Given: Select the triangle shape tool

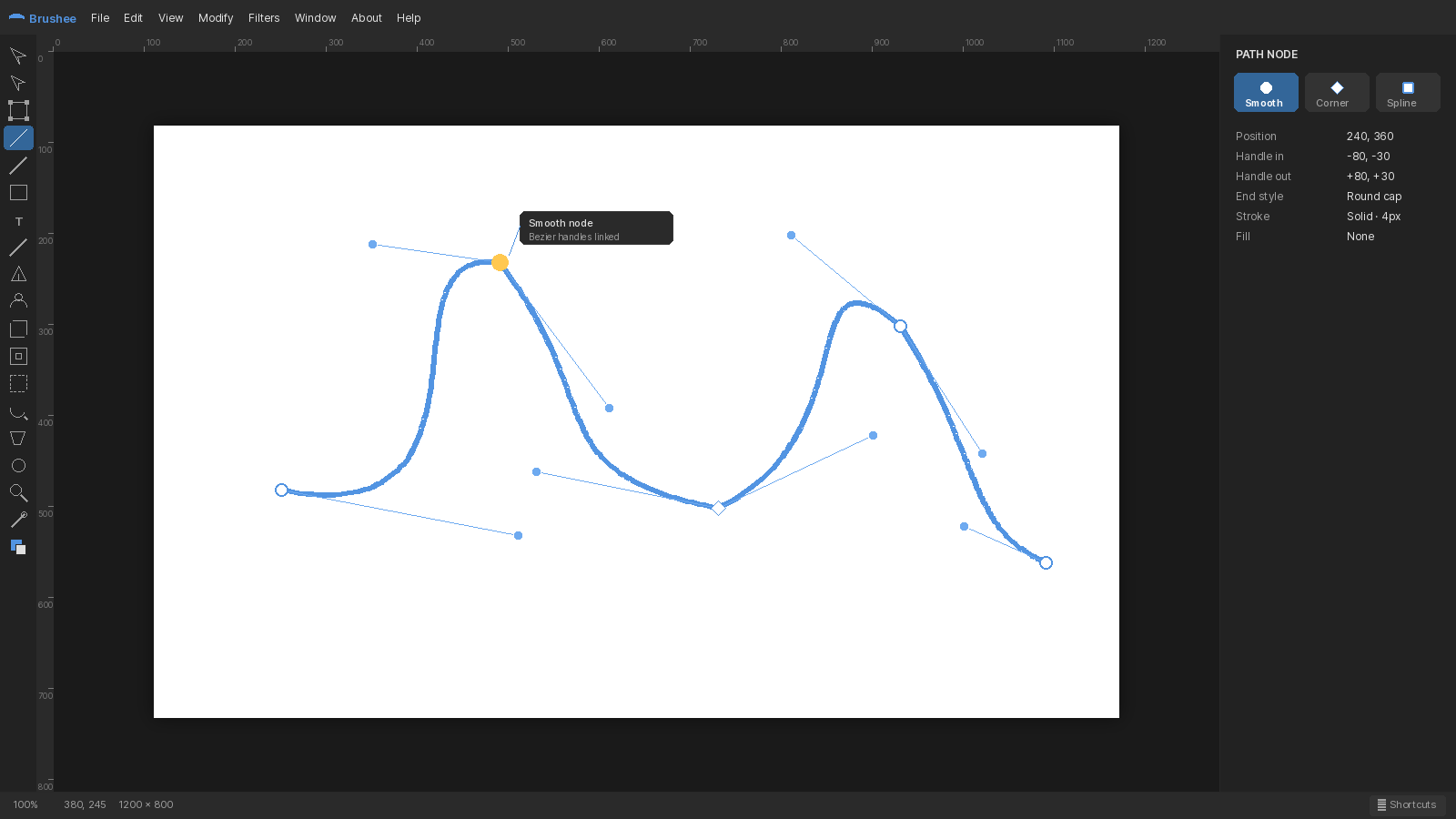Looking at the screenshot, I should coord(18,275).
